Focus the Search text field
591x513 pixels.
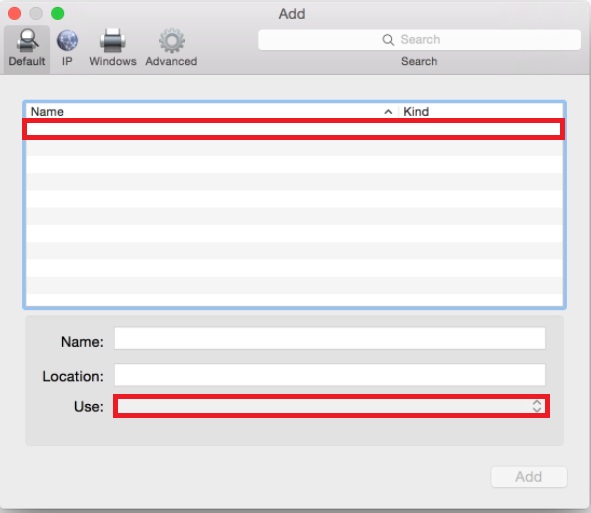coord(419,40)
